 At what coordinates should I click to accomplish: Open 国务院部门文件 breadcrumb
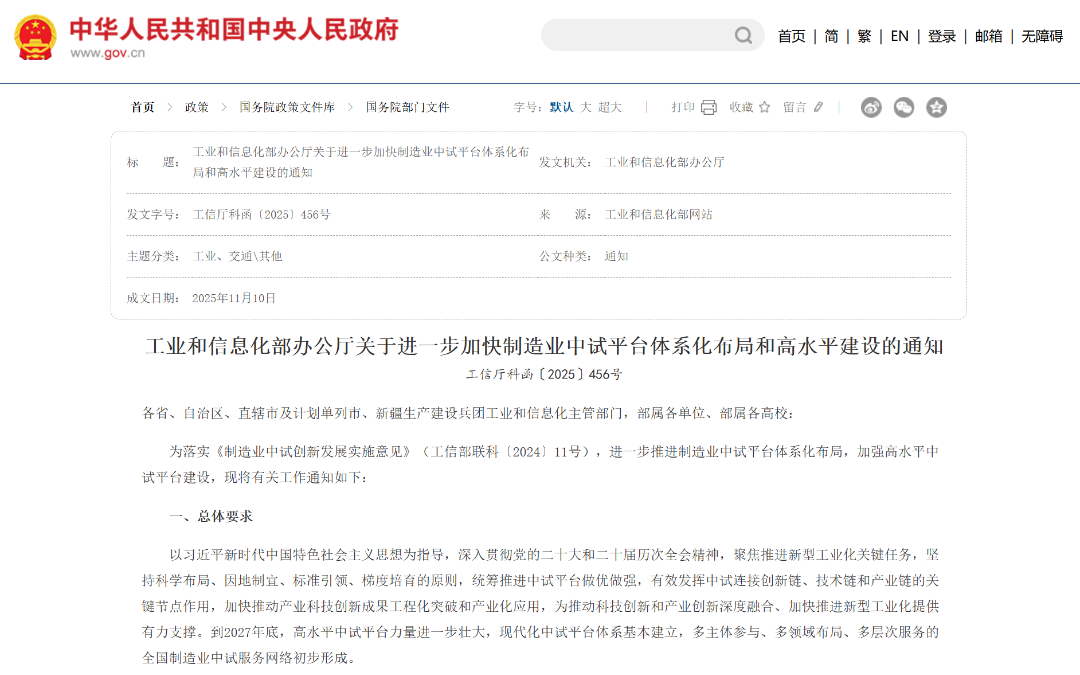pos(407,107)
